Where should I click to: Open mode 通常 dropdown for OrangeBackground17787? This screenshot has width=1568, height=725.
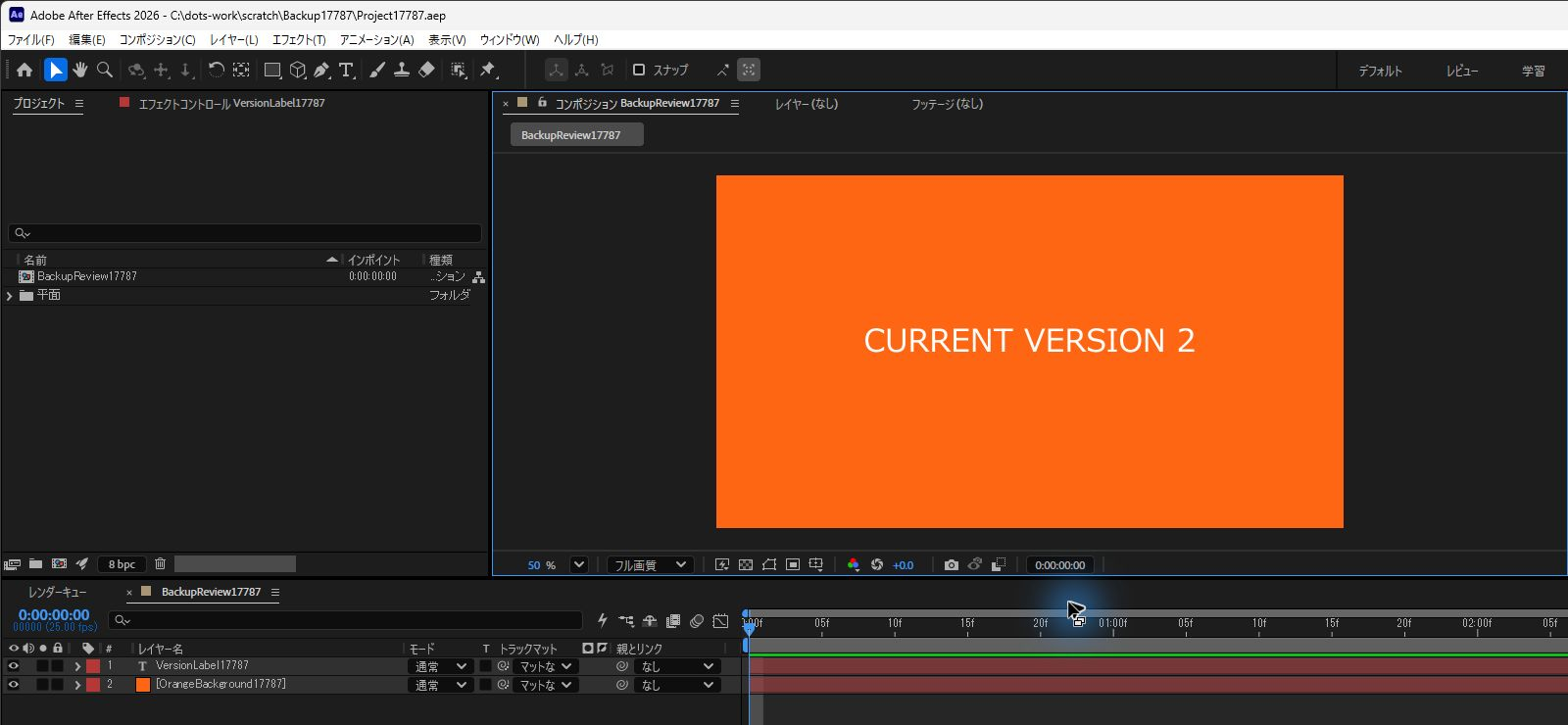click(x=441, y=685)
